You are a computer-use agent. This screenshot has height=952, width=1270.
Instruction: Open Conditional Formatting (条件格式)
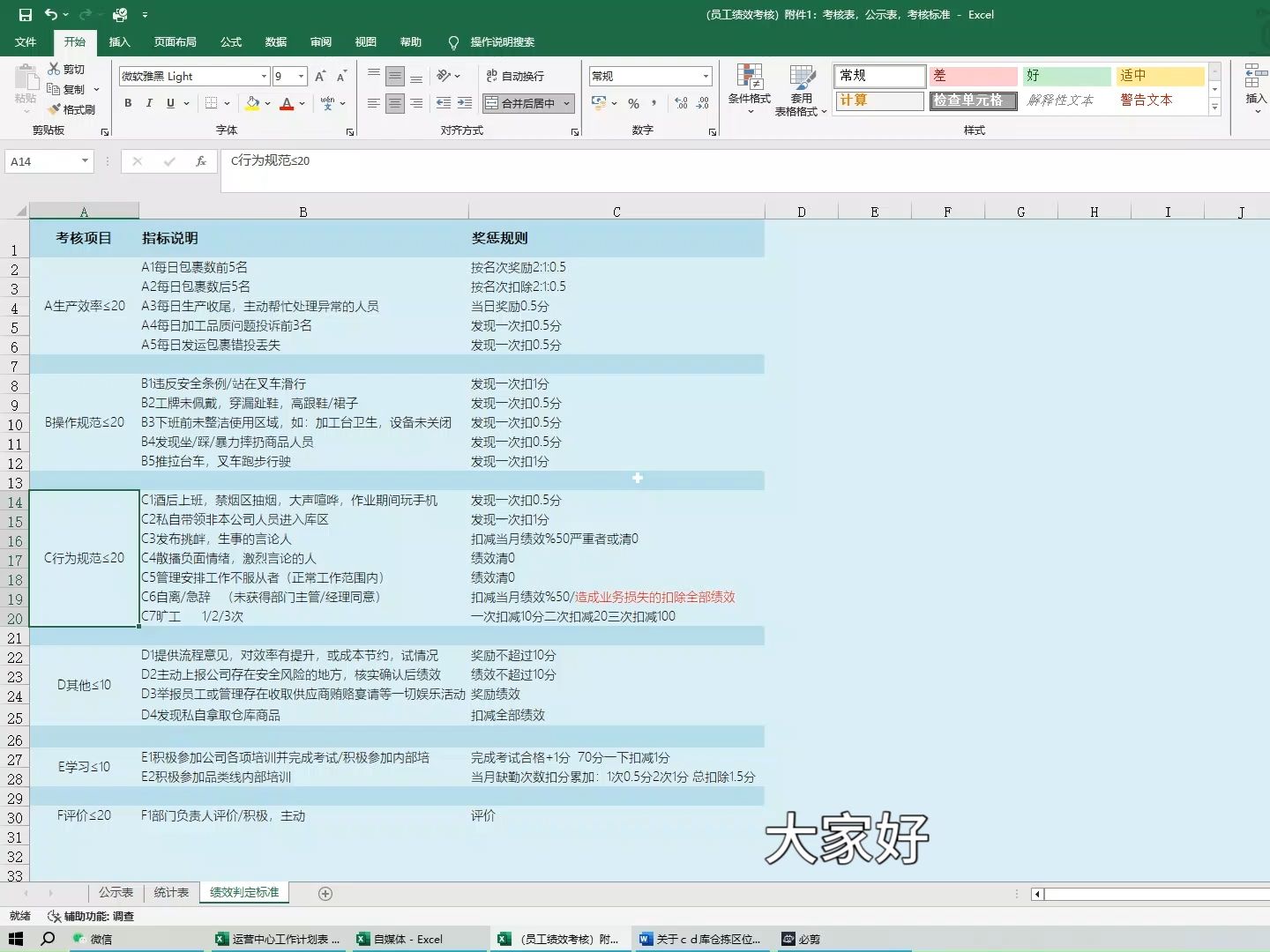(750, 89)
